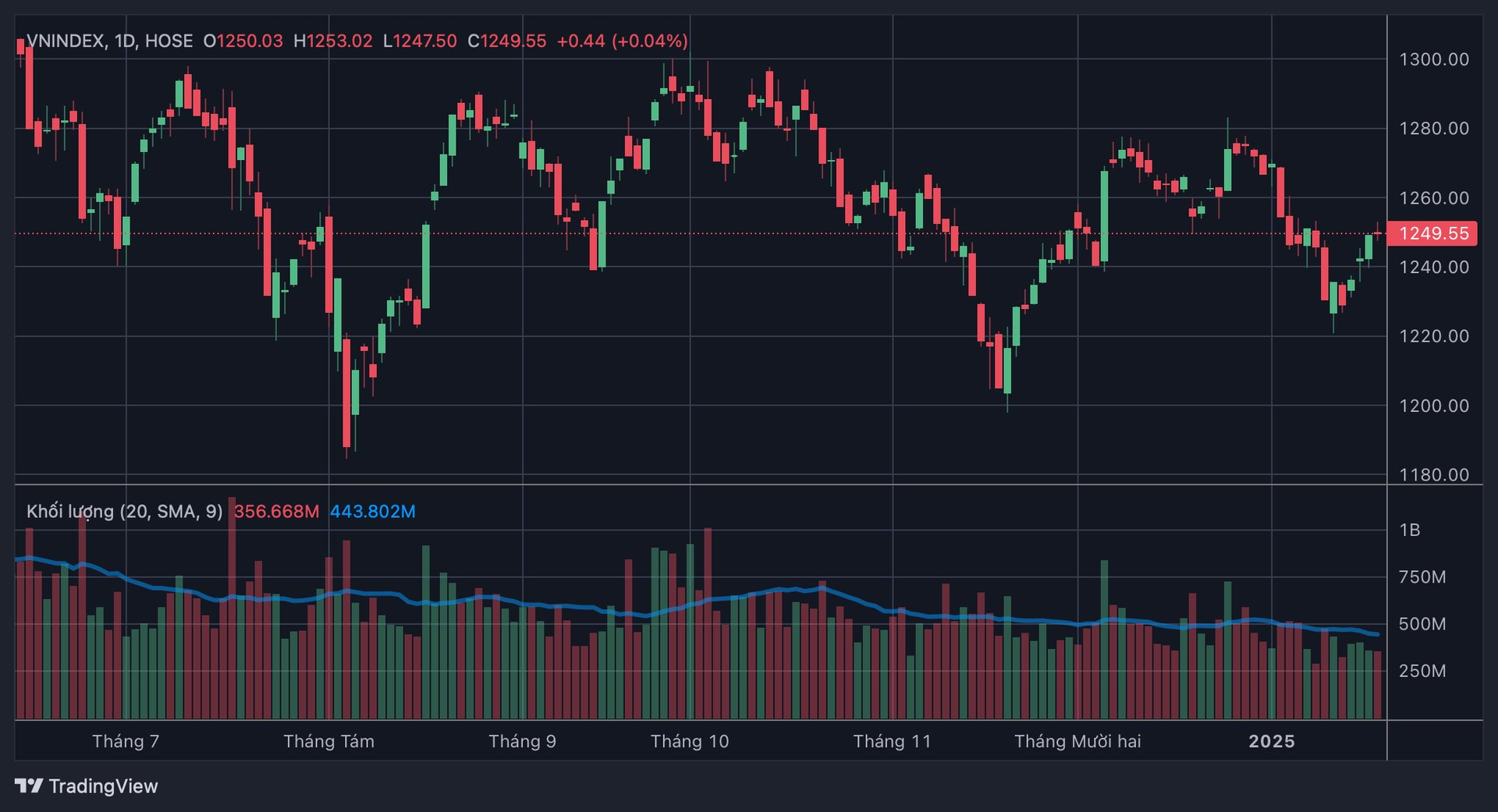Click the 250M volume axis label
Image resolution: width=1498 pixels, height=812 pixels.
point(1422,671)
